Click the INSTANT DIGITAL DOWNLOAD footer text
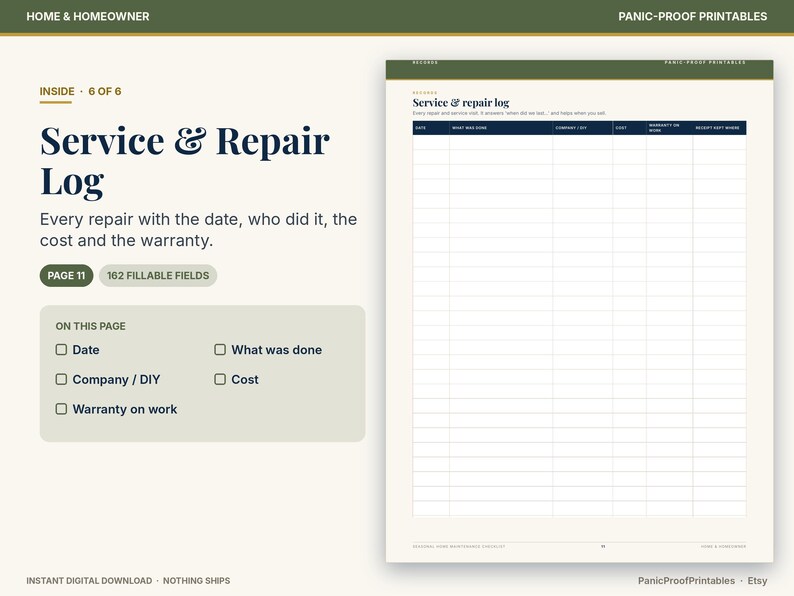This screenshot has height=596, width=794. [89, 581]
